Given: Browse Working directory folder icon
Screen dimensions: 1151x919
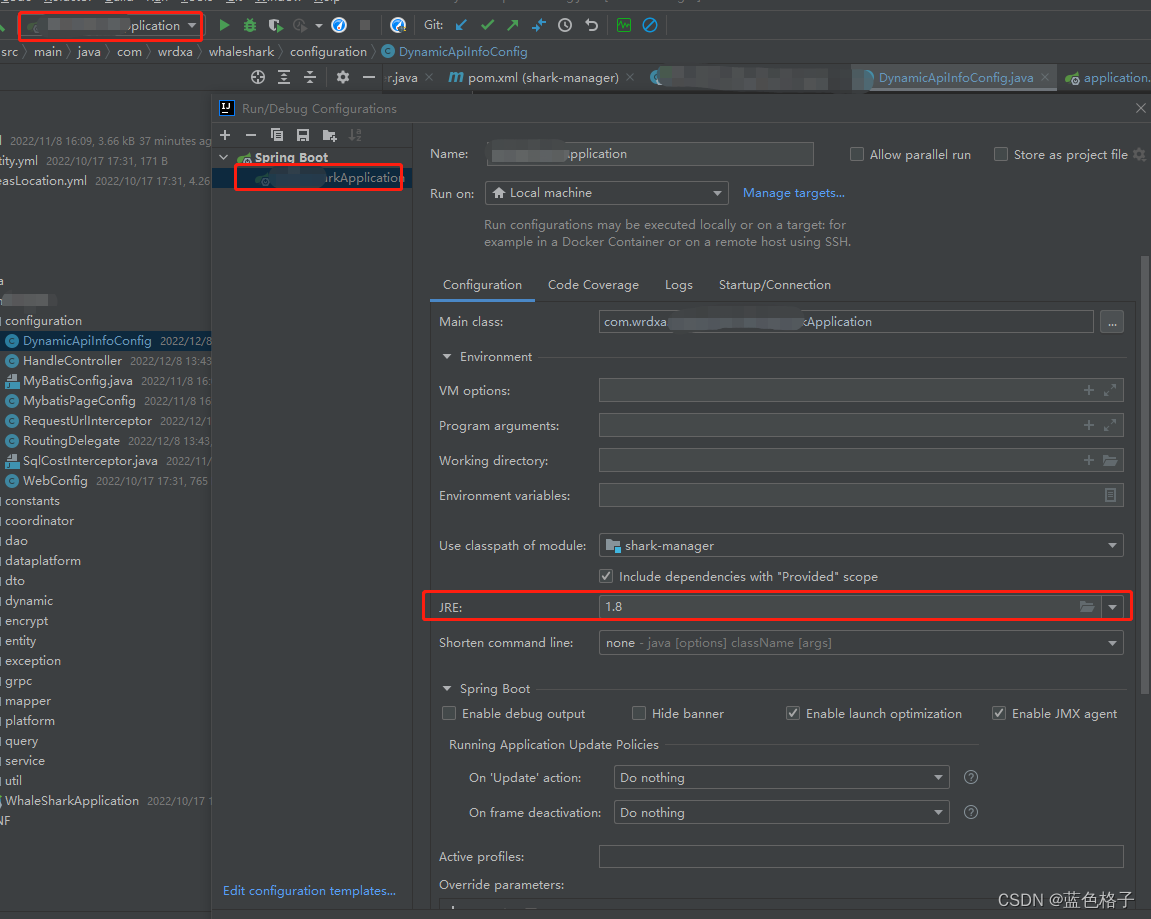Looking at the screenshot, I should click(x=1111, y=460).
